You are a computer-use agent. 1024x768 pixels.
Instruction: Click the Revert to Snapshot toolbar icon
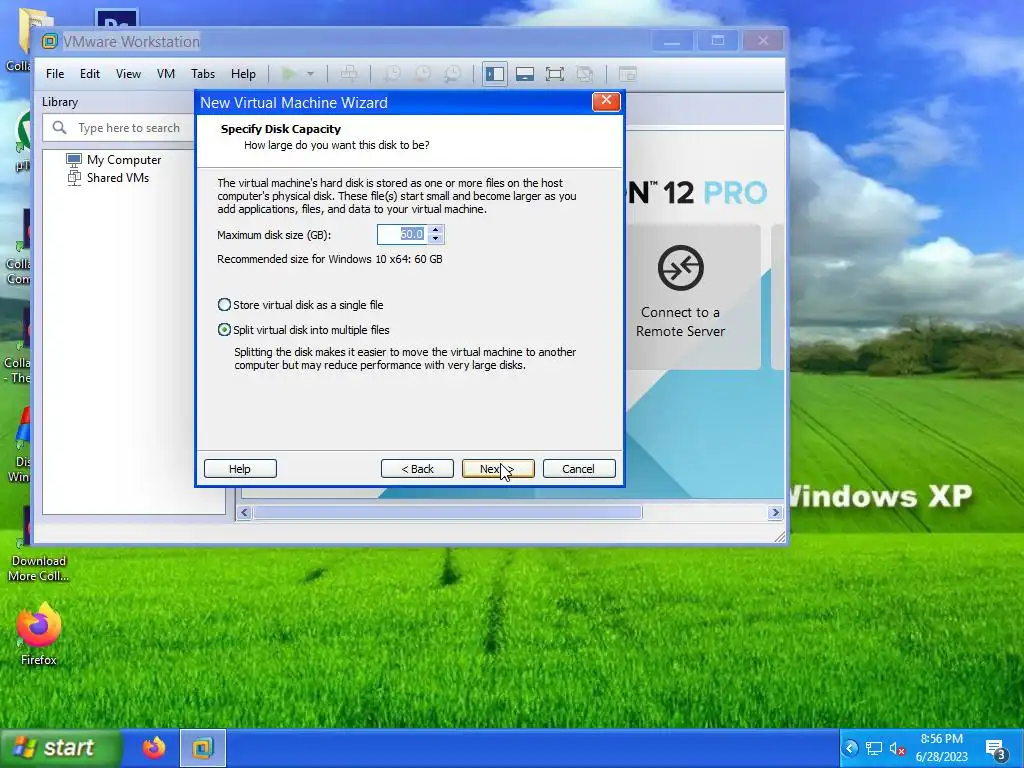click(423, 74)
